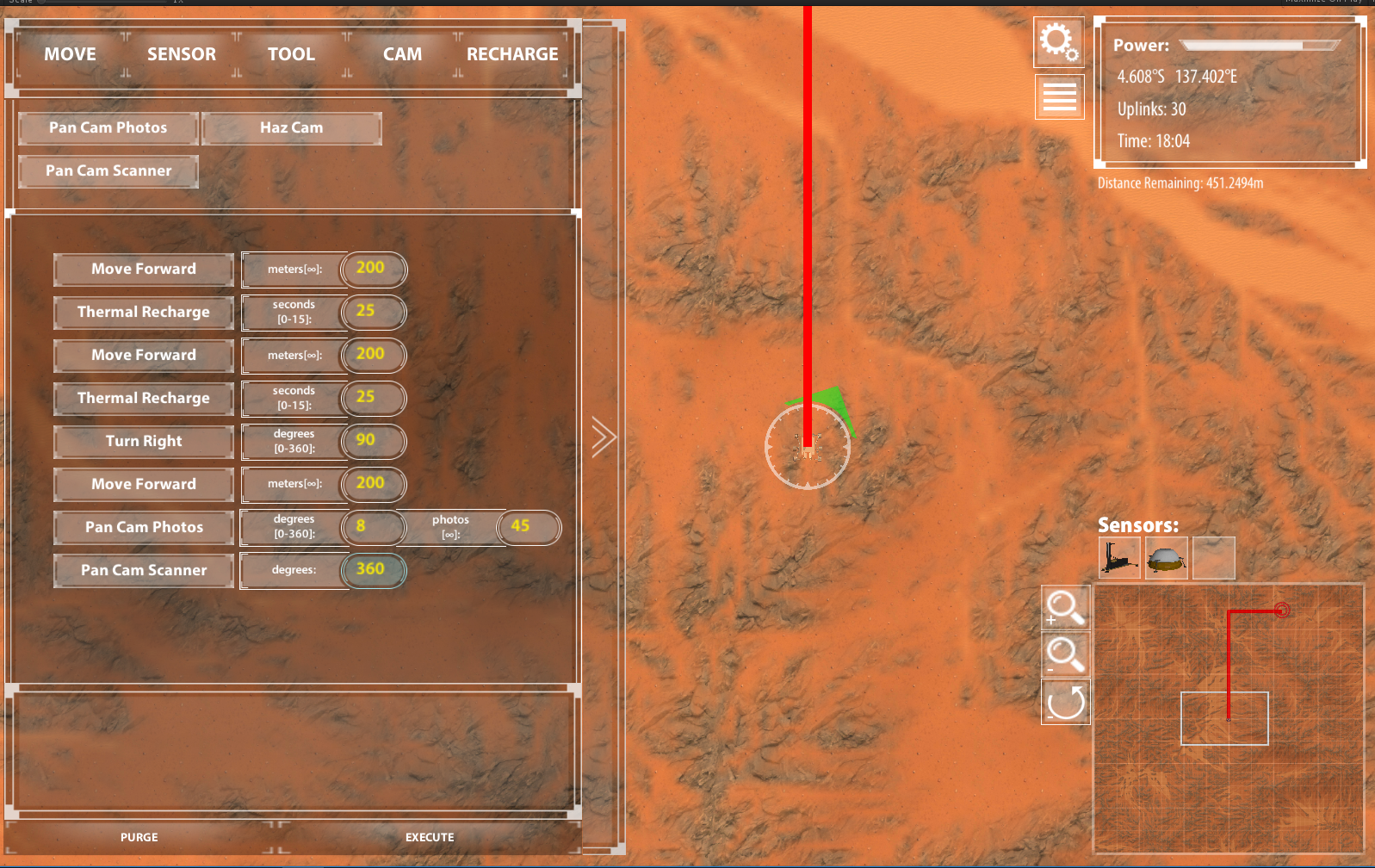Open the hamburger menu icon

point(1059,96)
